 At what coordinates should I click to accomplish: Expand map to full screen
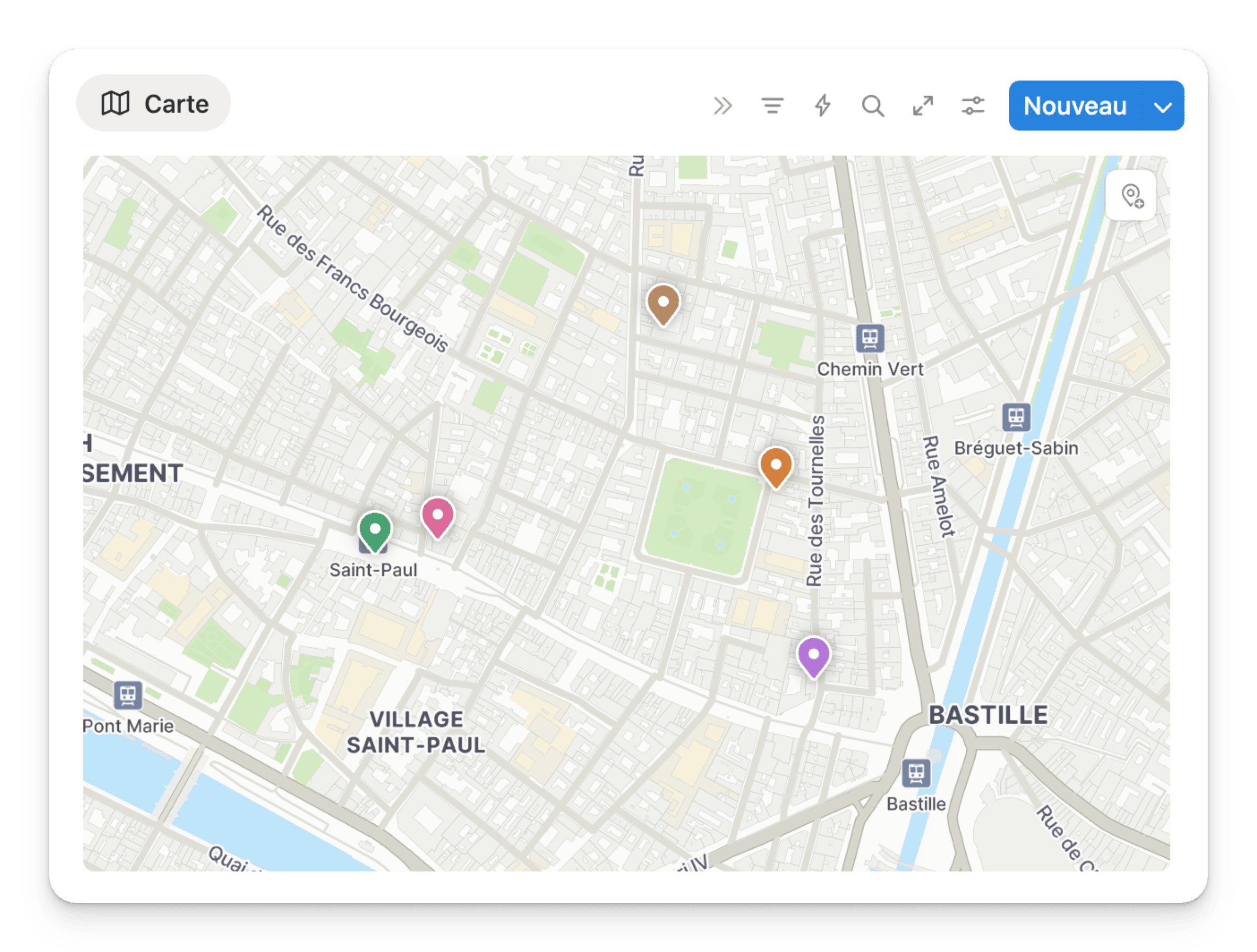(x=923, y=106)
